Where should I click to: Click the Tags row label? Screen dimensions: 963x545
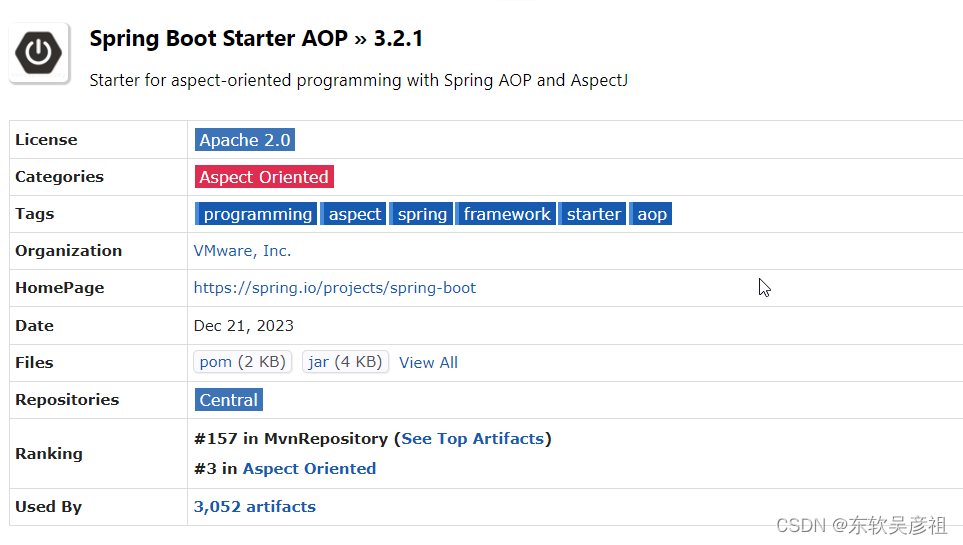tap(34, 214)
